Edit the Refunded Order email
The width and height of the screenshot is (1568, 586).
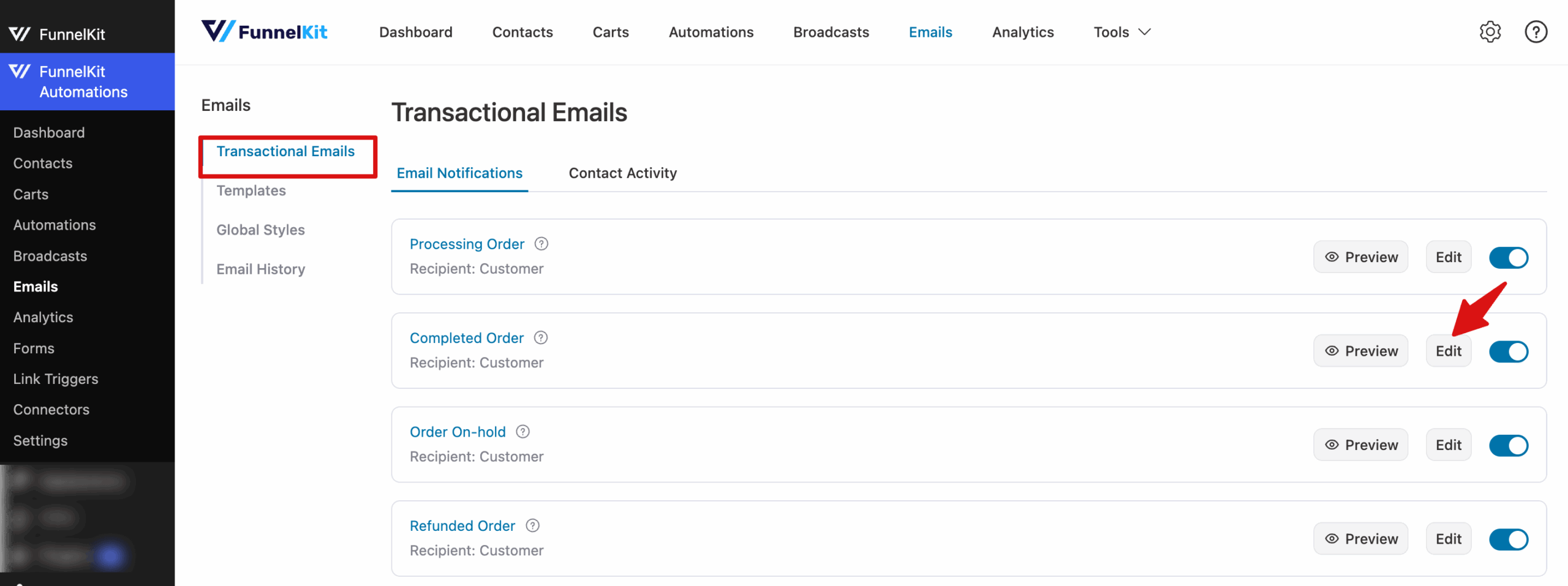tap(1448, 539)
